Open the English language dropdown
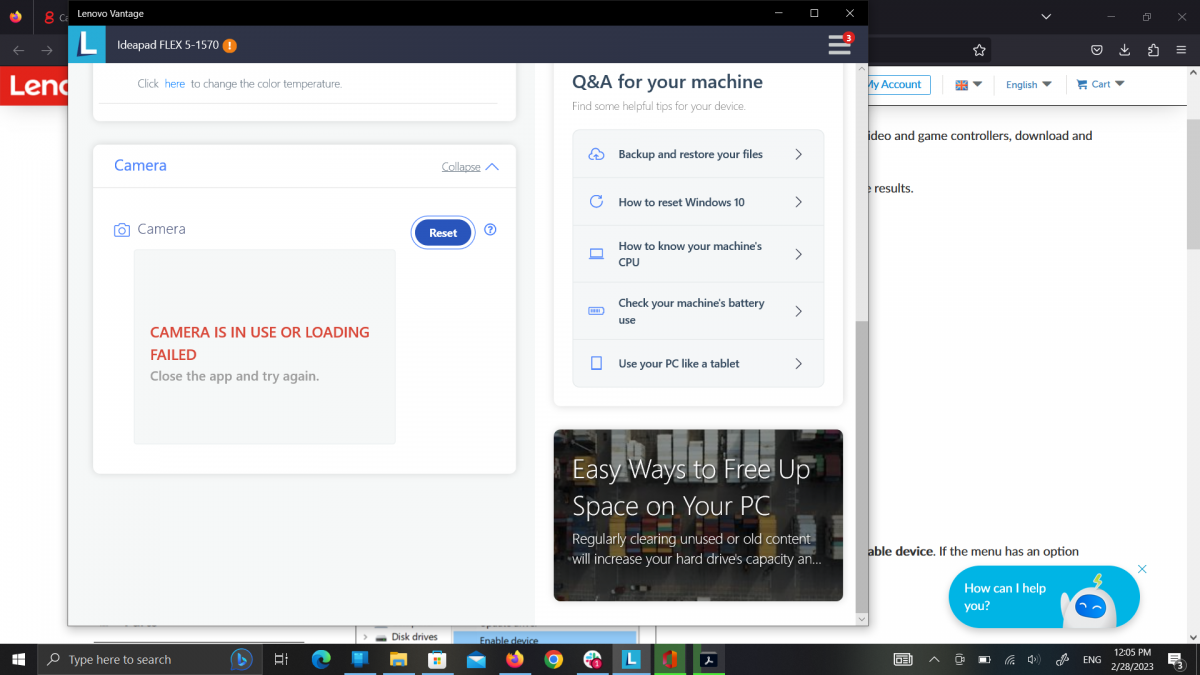Viewport: 1200px width, 675px height. click(x=1028, y=85)
